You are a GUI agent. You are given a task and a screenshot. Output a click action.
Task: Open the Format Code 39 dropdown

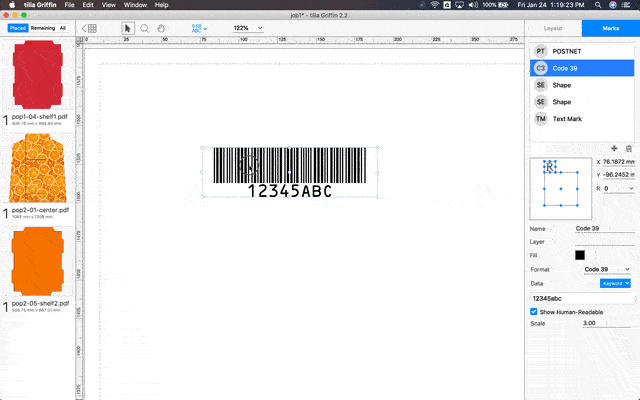pos(607,269)
